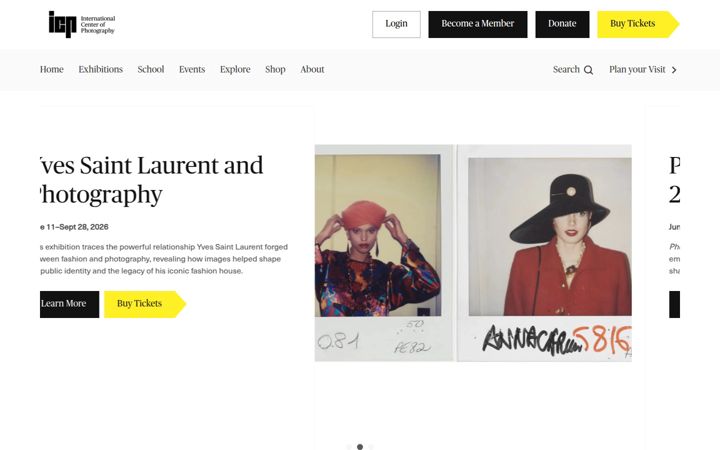
Task: Click the Donate button
Action: (562, 24)
